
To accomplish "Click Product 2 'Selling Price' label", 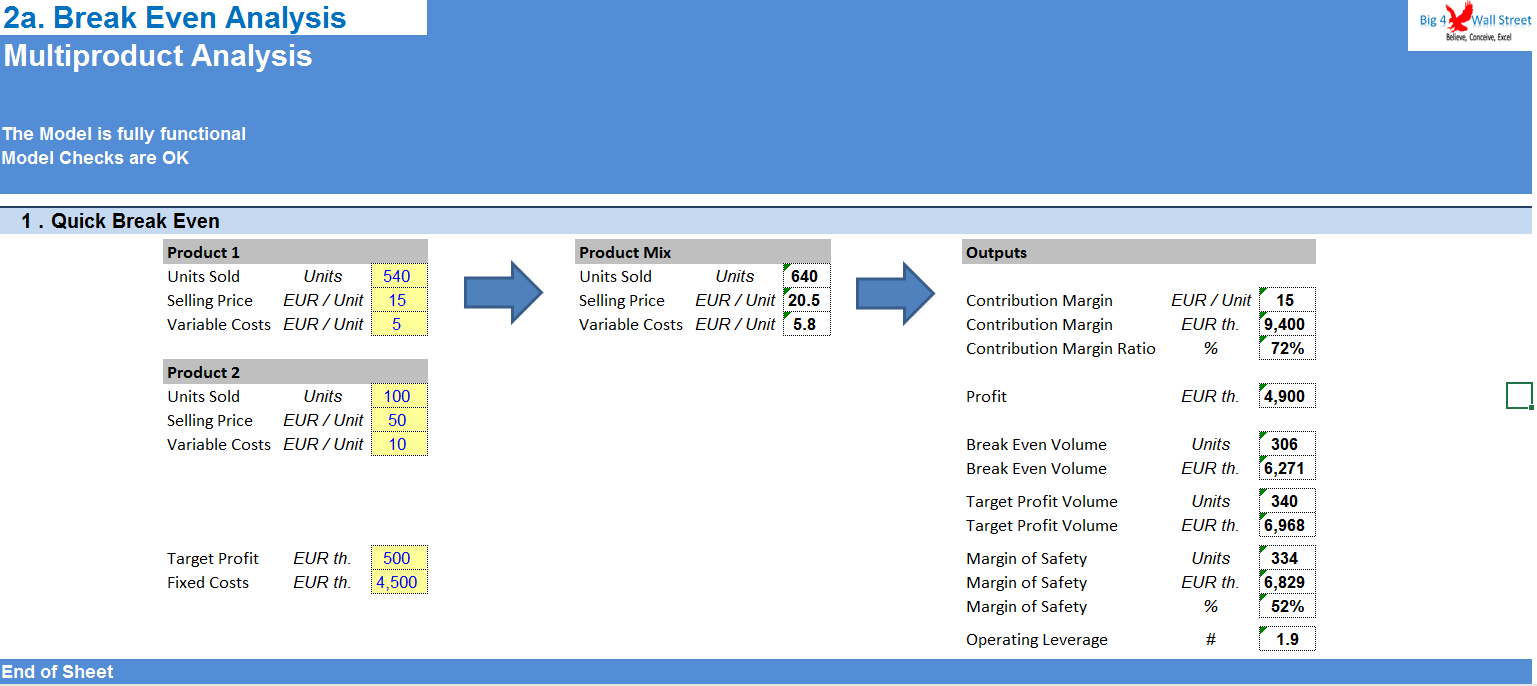I will (210, 420).
